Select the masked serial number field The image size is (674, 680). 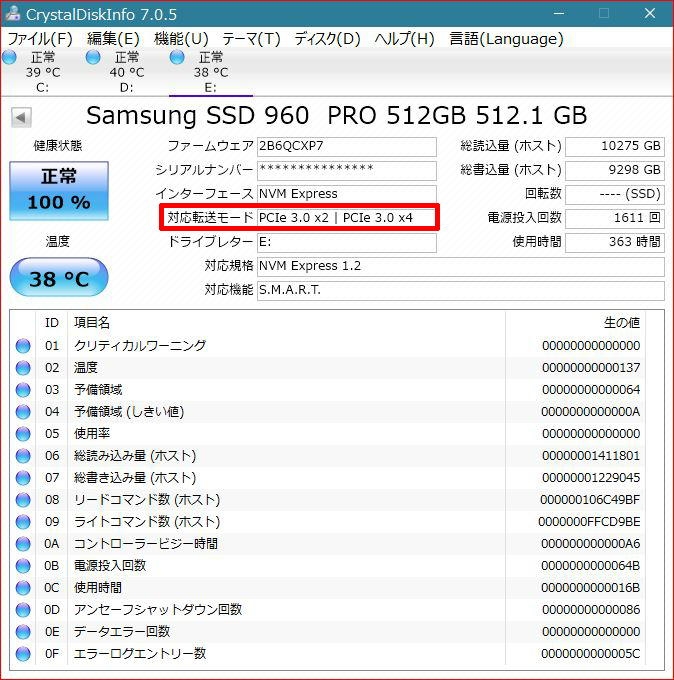coord(347,170)
